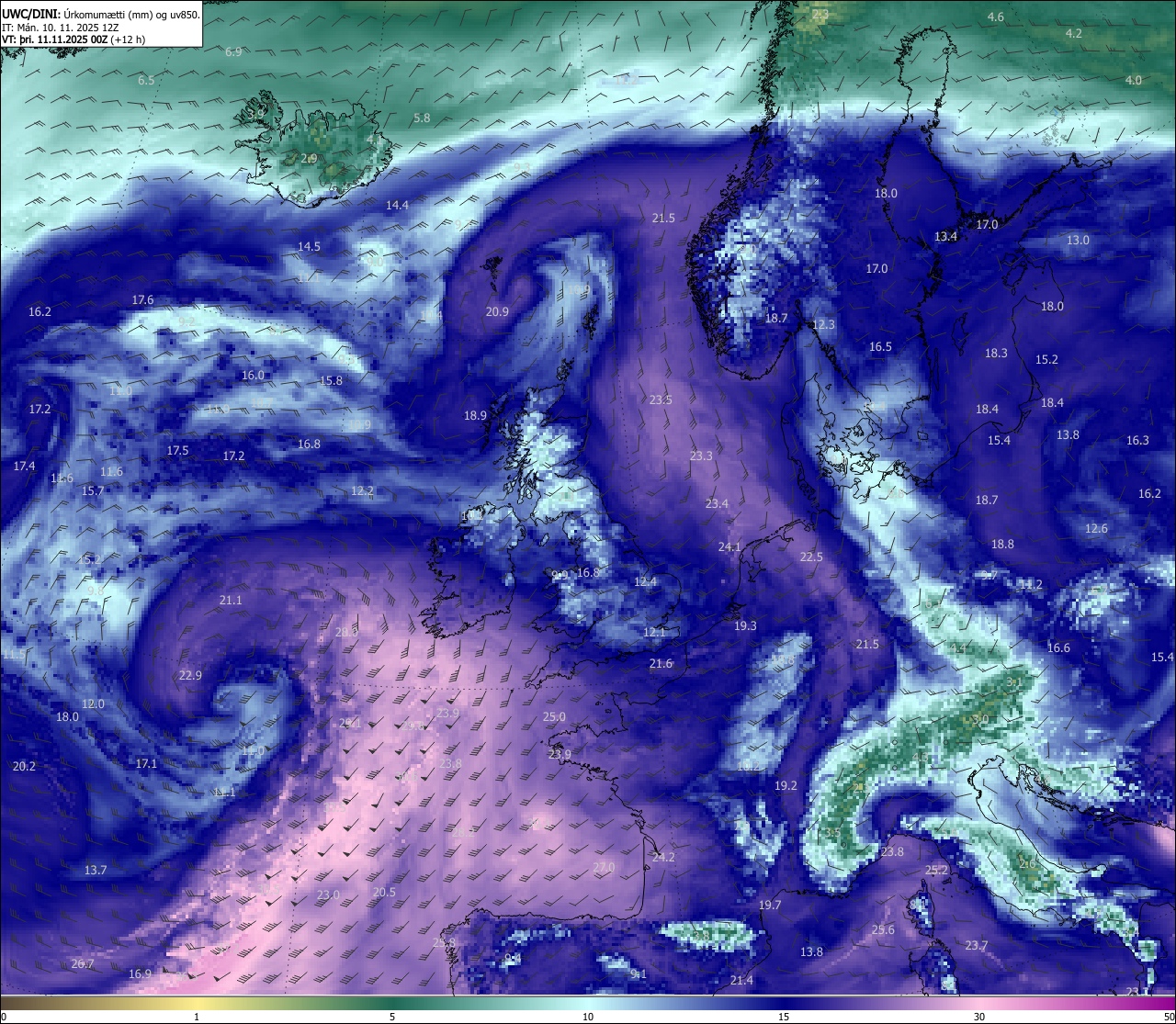Click the 25.0 value label
This screenshot has width=1176, height=1024.
pos(554,717)
